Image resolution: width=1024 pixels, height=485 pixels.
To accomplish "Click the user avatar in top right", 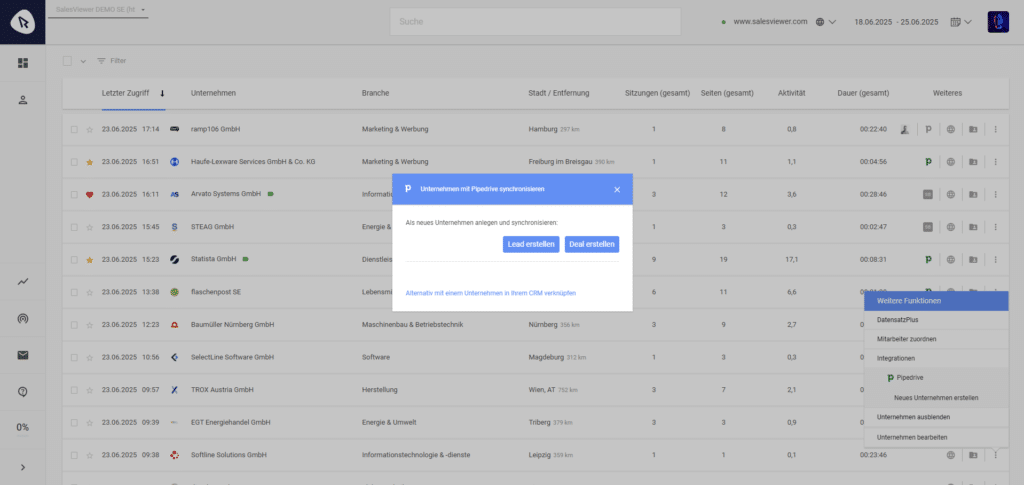I will click(998, 22).
